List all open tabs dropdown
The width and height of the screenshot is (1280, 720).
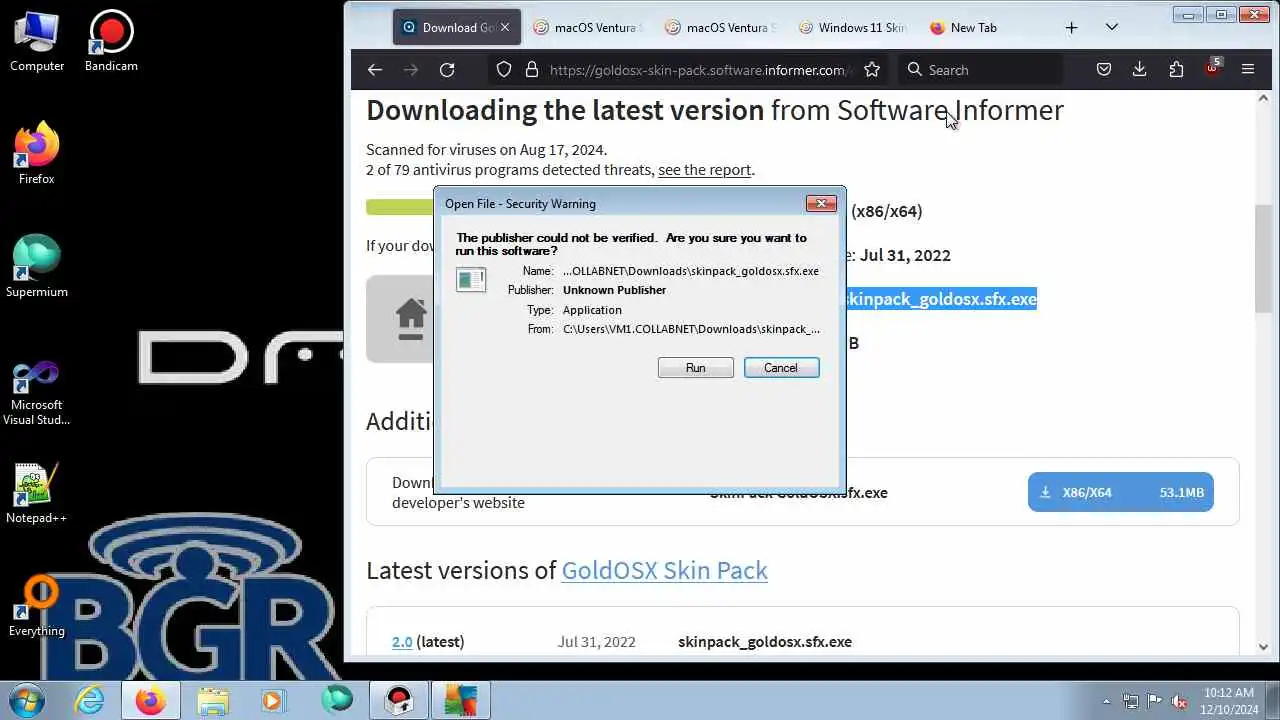click(x=1112, y=28)
